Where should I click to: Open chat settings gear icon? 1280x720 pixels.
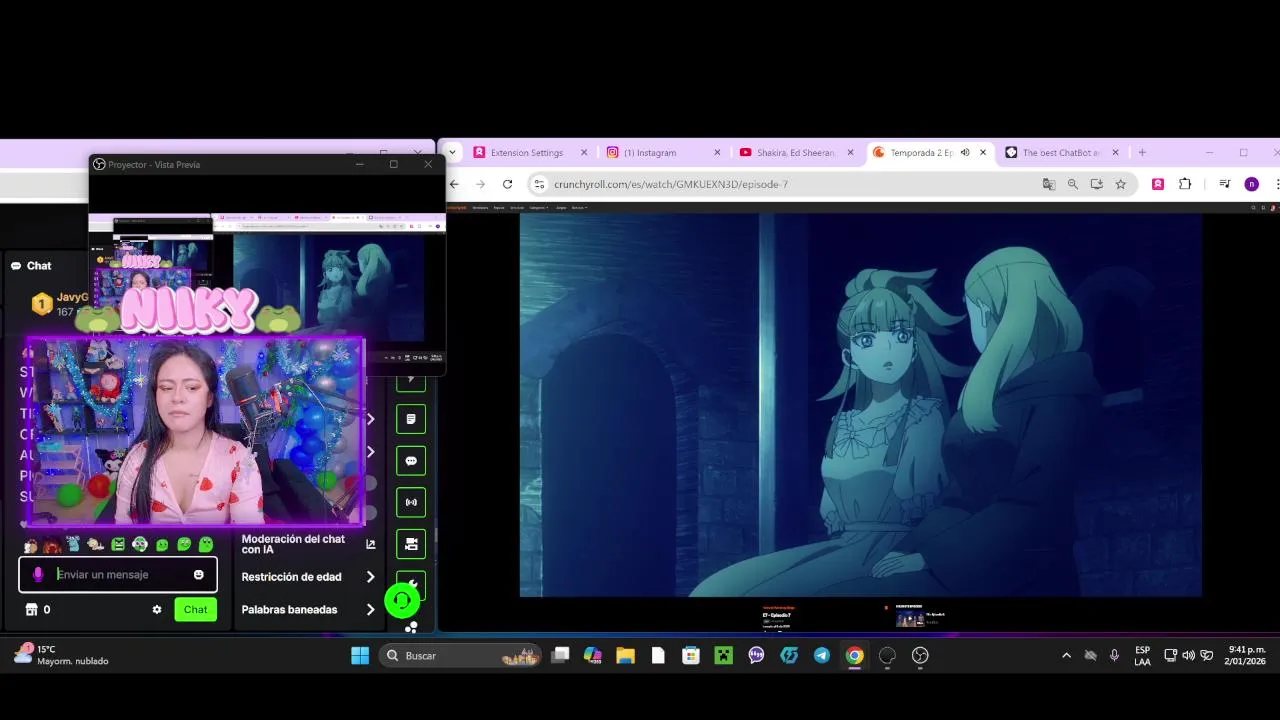point(157,609)
